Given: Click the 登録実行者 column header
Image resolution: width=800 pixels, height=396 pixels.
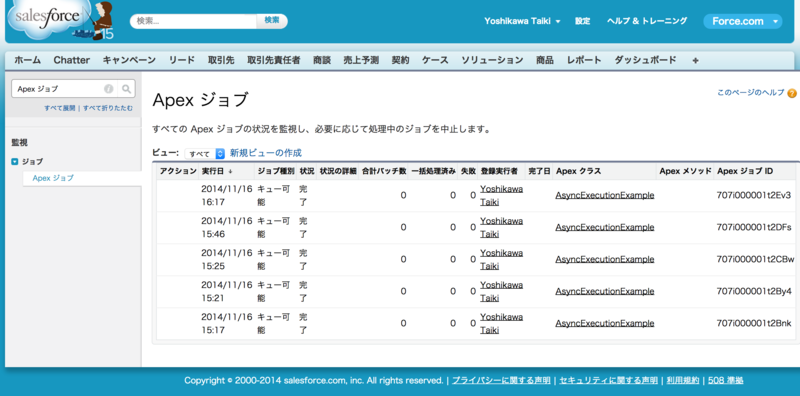Looking at the screenshot, I should 499,171.
